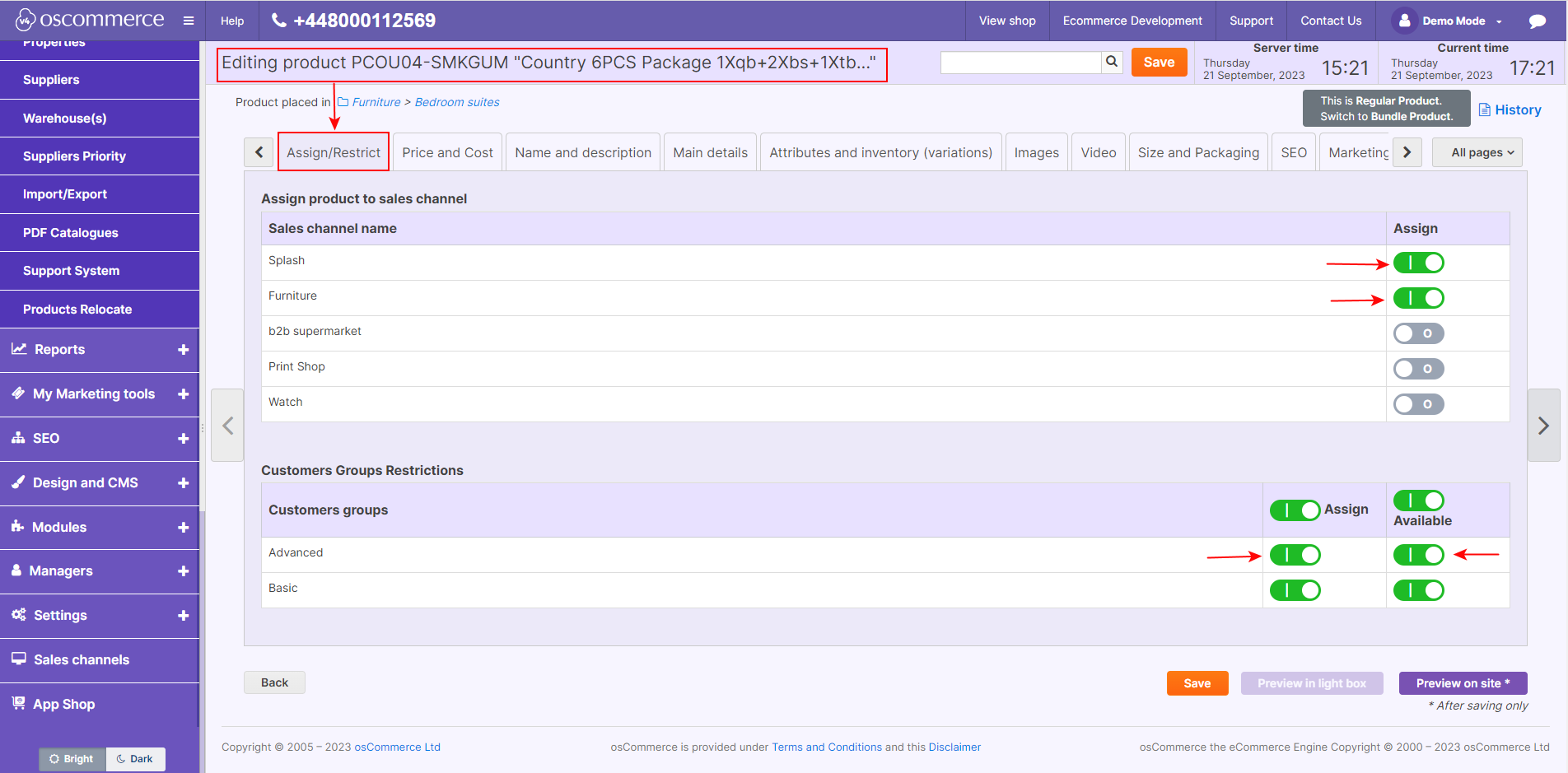The image size is (1568, 773).
Task: Open Attributes and inventory (variations) tab
Action: click(x=880, y=152)
